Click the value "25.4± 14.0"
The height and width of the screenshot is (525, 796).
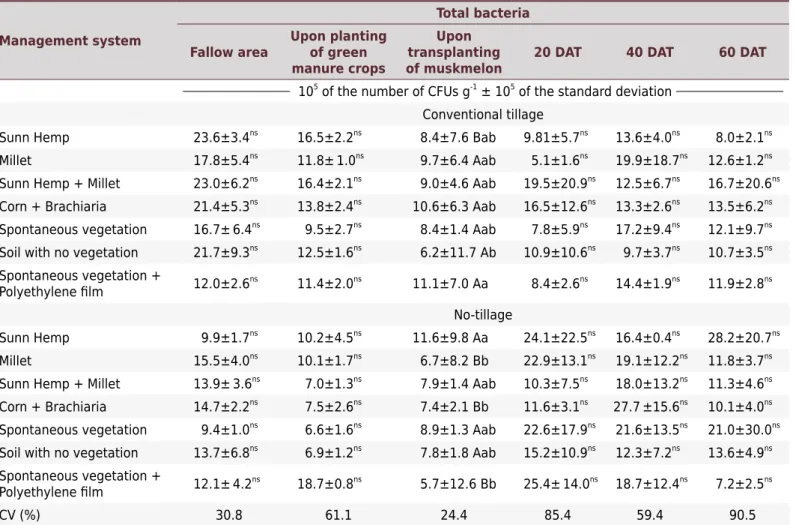pyautogui.click(x=561, y=483)
